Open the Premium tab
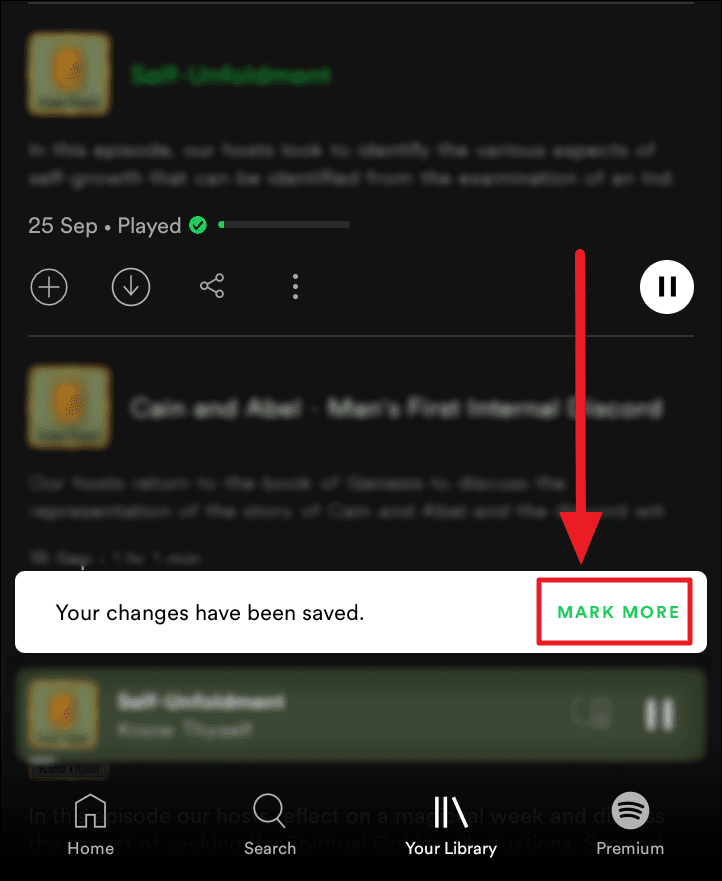Screen dimensions: 722x881 coord(630,824)
